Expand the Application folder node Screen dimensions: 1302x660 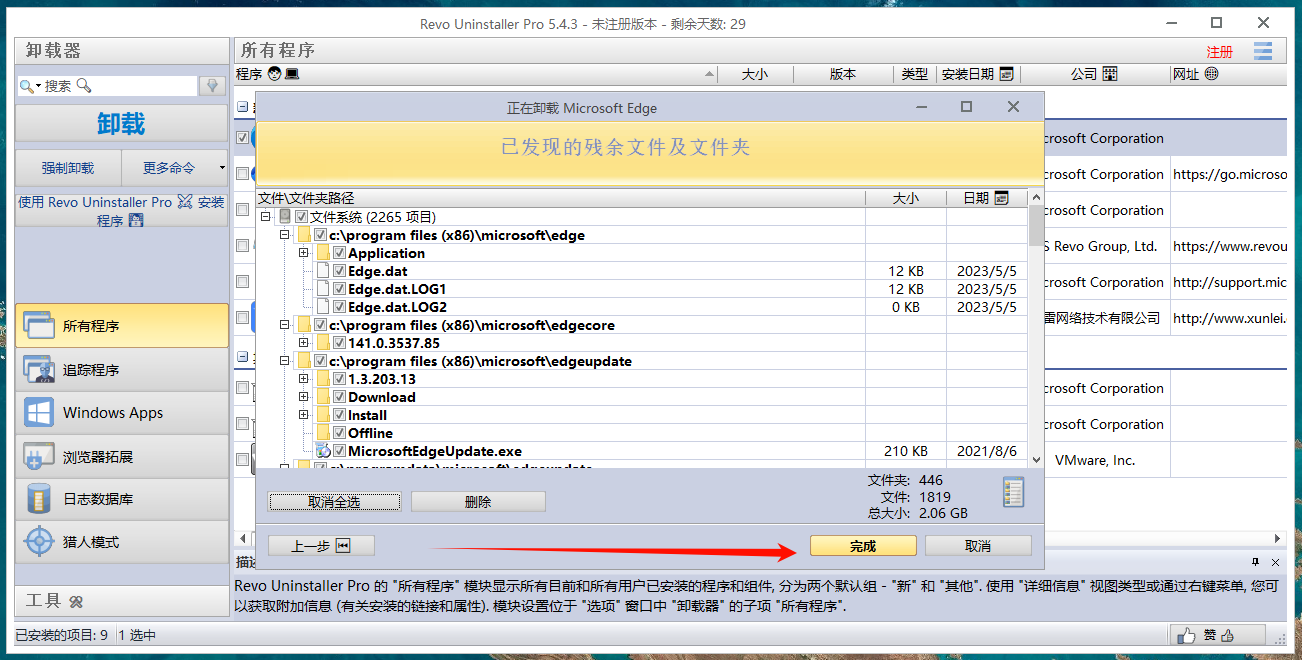point(304,253)
